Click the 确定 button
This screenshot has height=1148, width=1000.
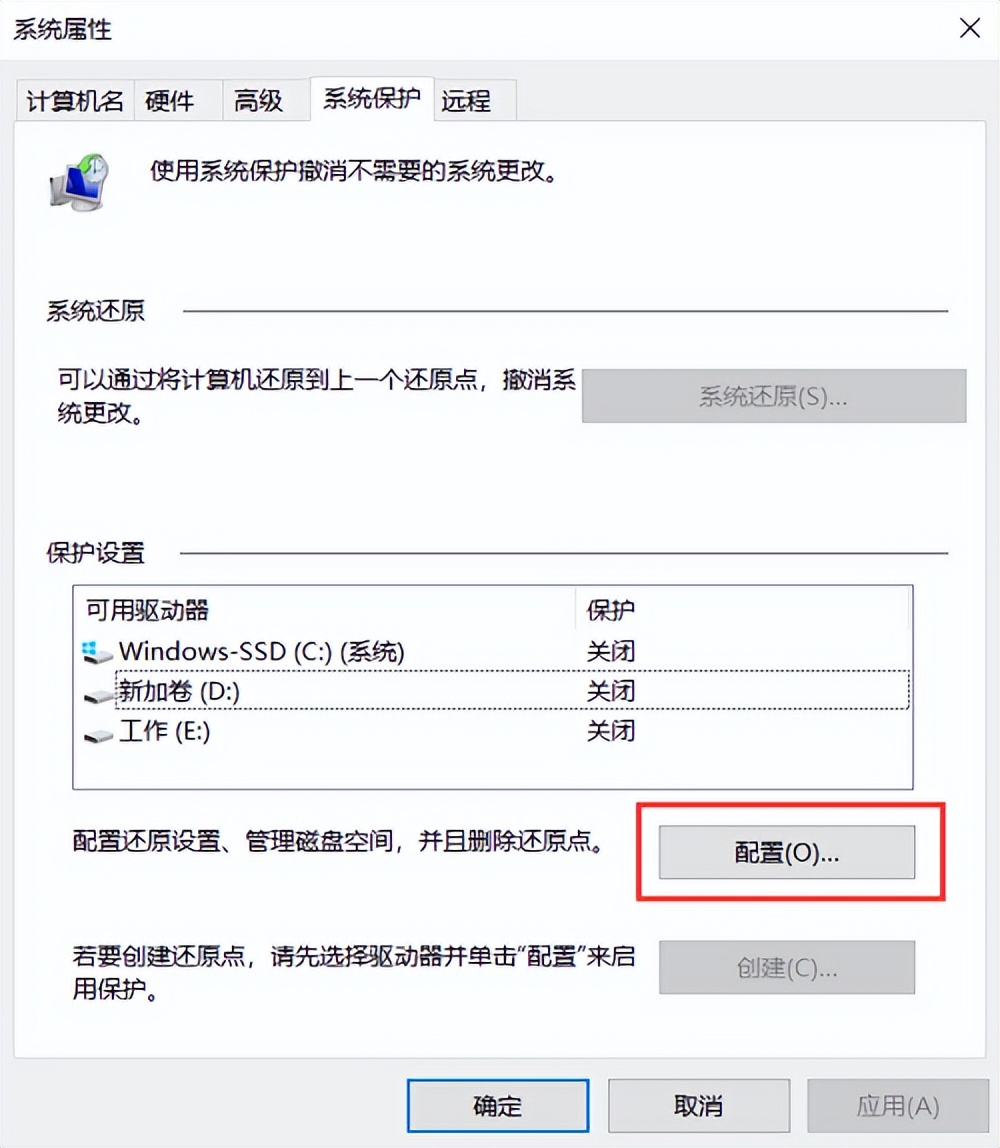click(497, 1106)
